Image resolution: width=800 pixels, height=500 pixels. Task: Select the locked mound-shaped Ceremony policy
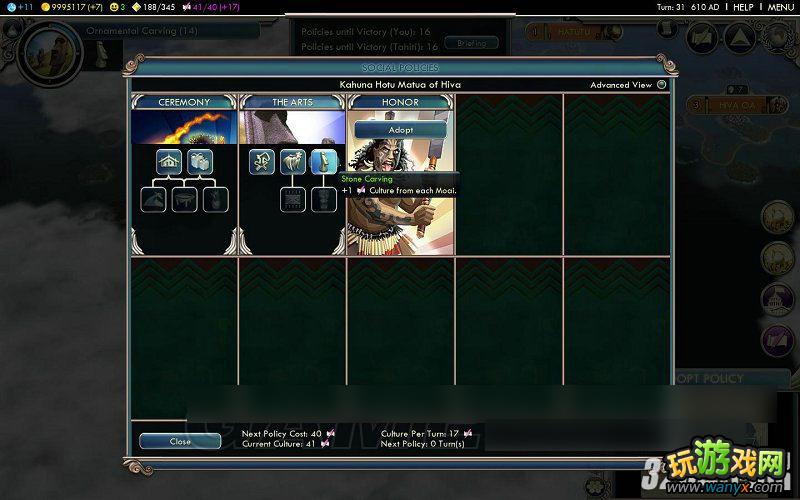[153, 199]
